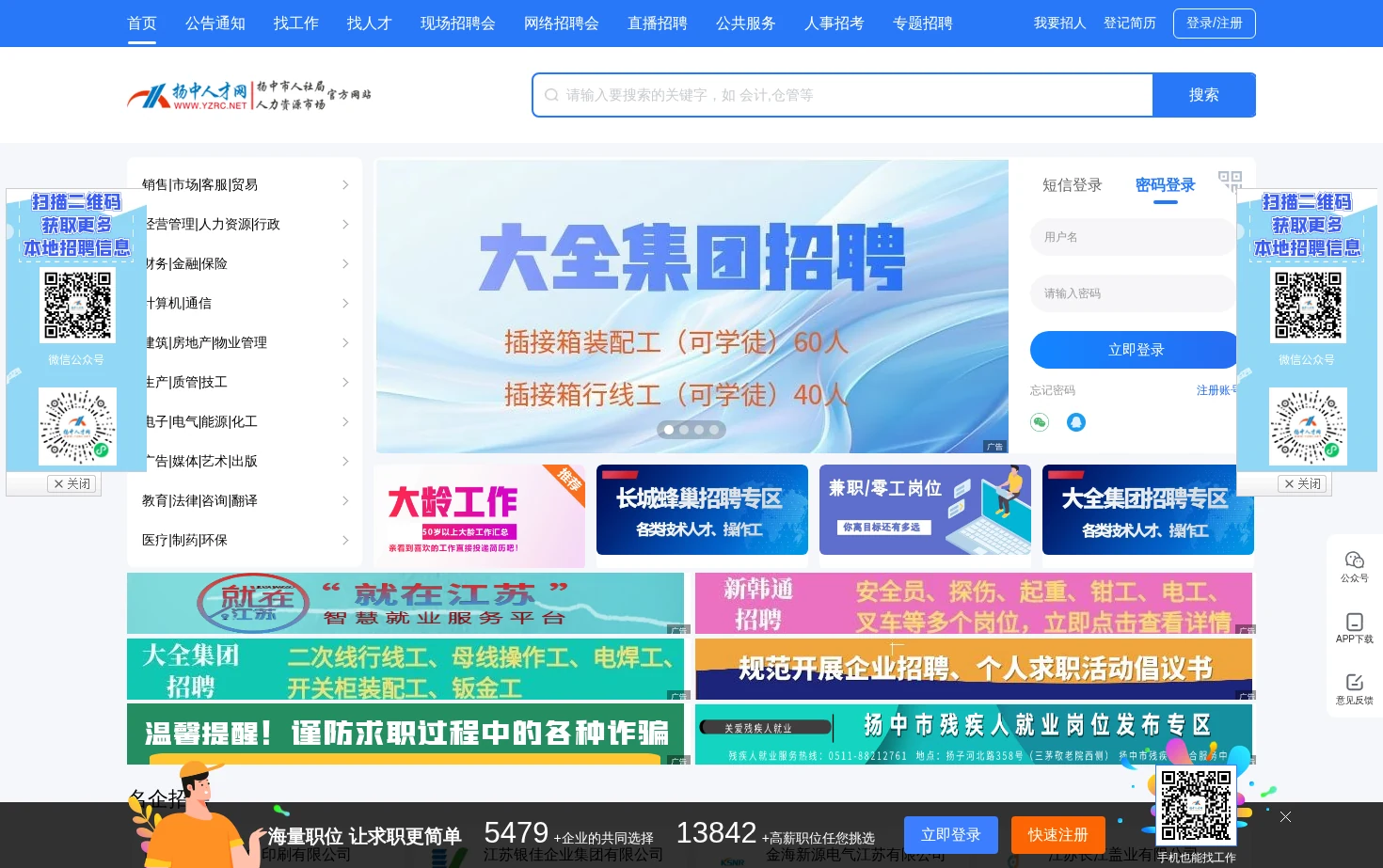The image size is (1383, 868).
Task: Open 公告通知 navigation item
Action: [x=215, y=24]
